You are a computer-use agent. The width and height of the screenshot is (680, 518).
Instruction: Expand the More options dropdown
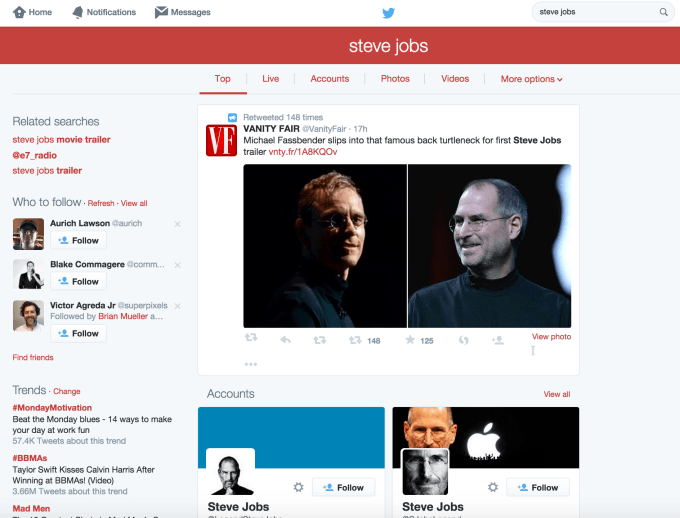coord(531,79)
